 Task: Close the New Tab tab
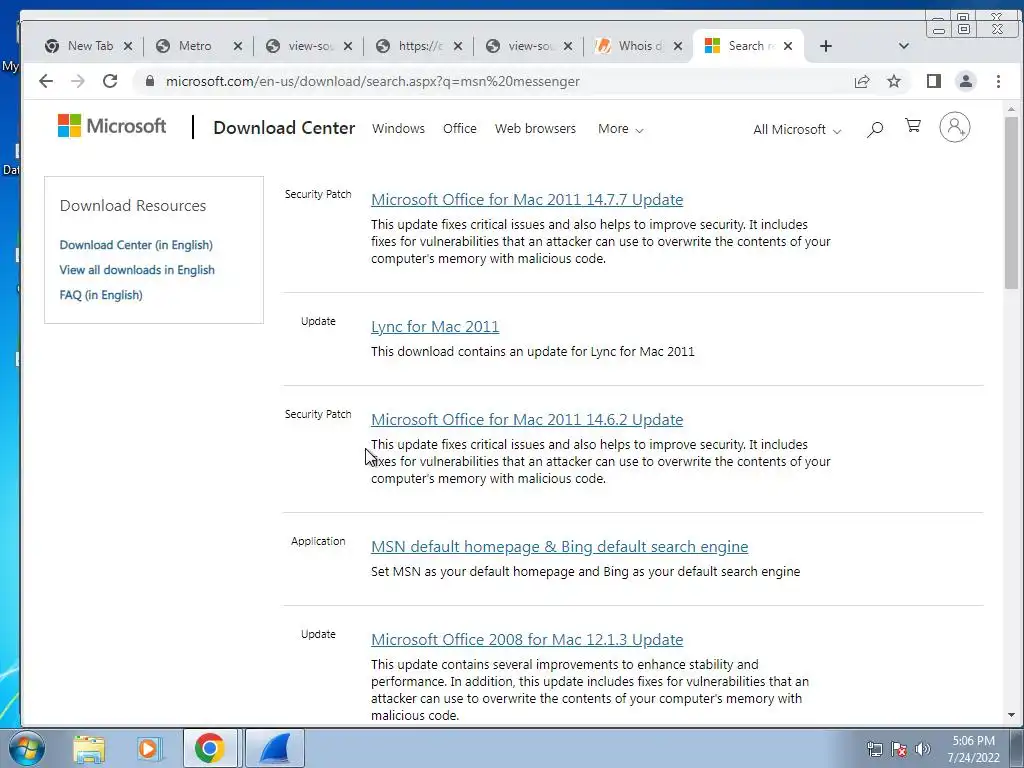(x=128, y=46)
